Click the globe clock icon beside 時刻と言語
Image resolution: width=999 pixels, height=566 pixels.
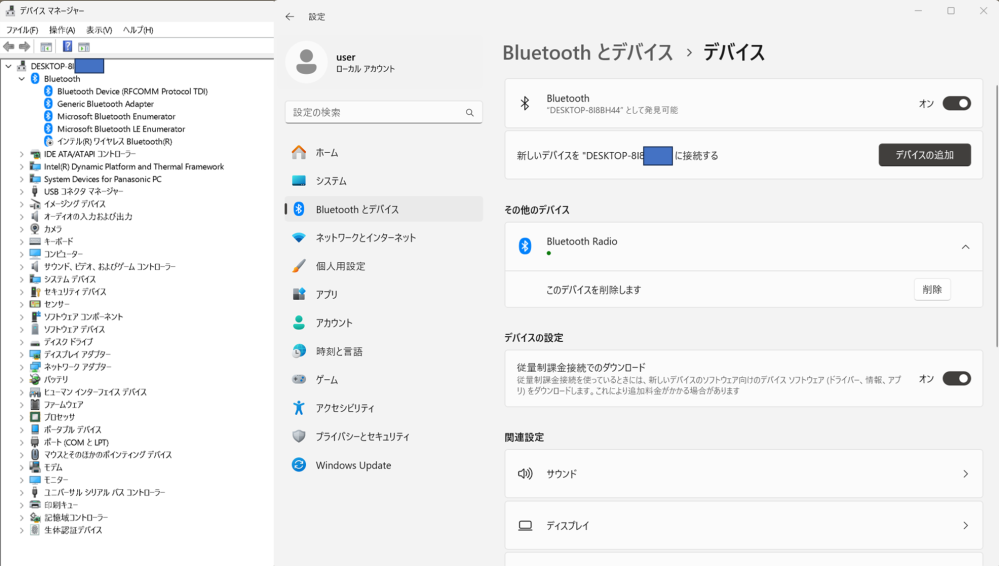click(299, 351)
